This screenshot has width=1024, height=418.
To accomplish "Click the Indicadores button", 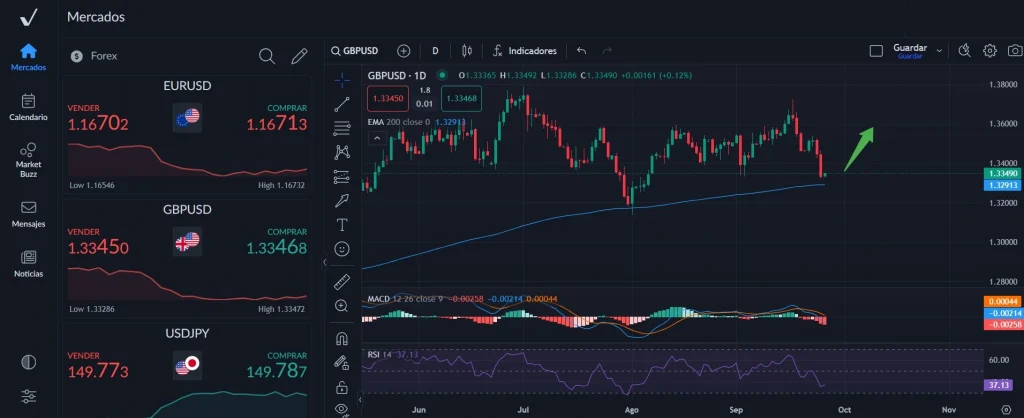I will point(525,50).
